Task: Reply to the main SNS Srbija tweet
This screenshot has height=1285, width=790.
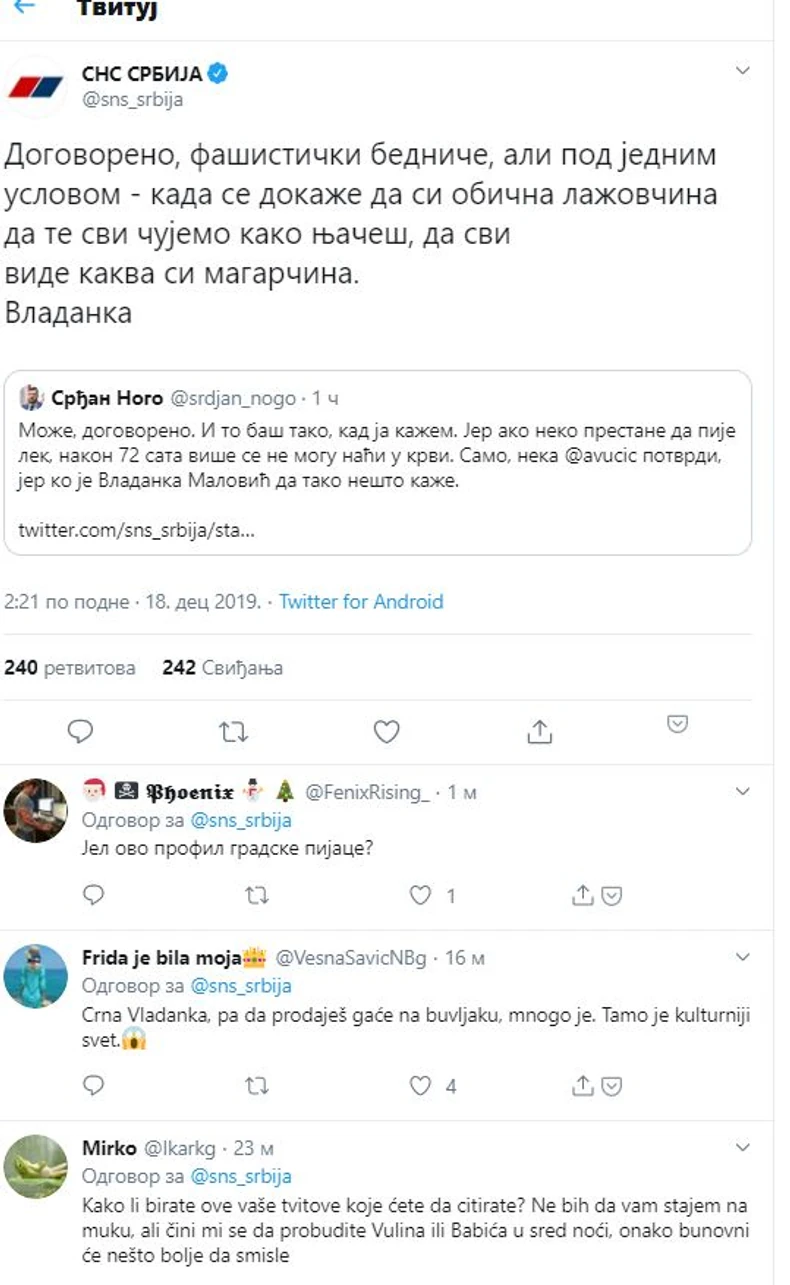Action: [x=80, y=732]
